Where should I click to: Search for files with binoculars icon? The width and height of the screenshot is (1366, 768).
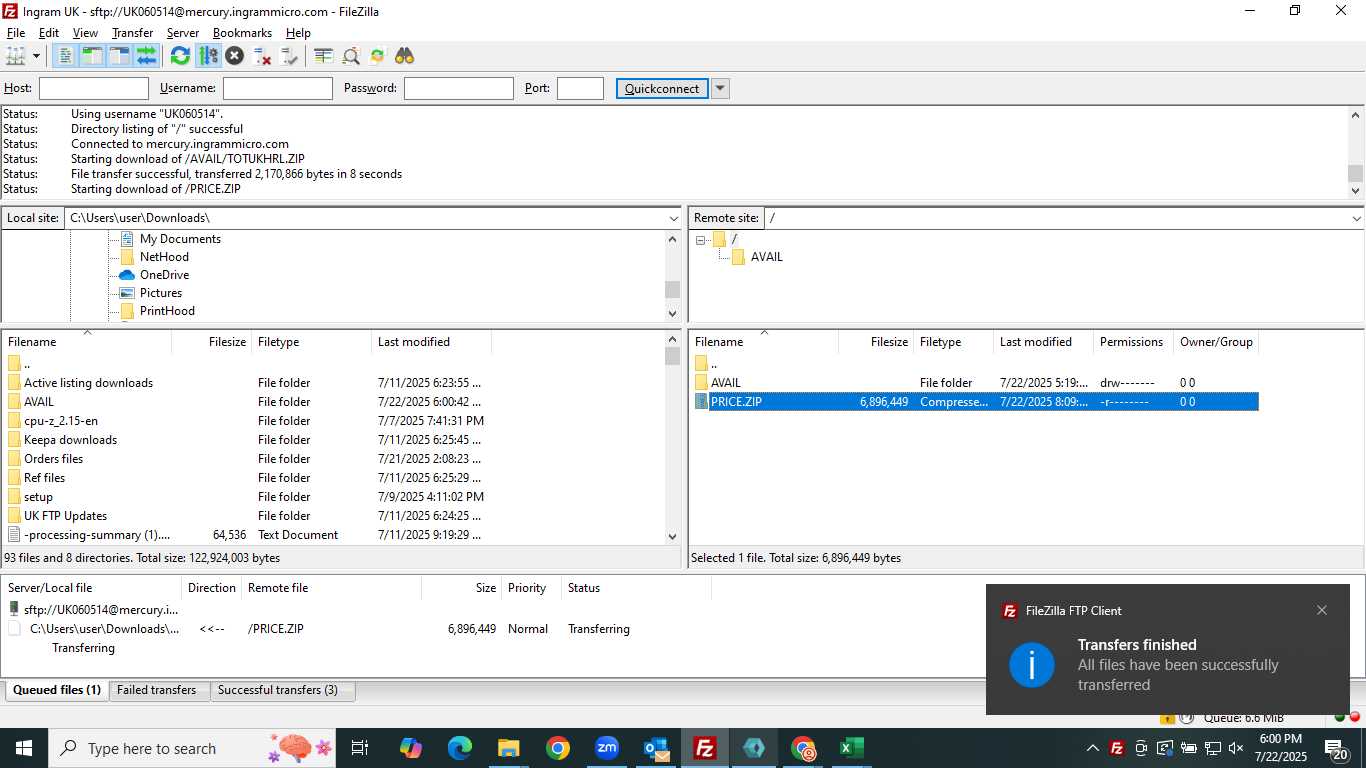tap(404, 56)
